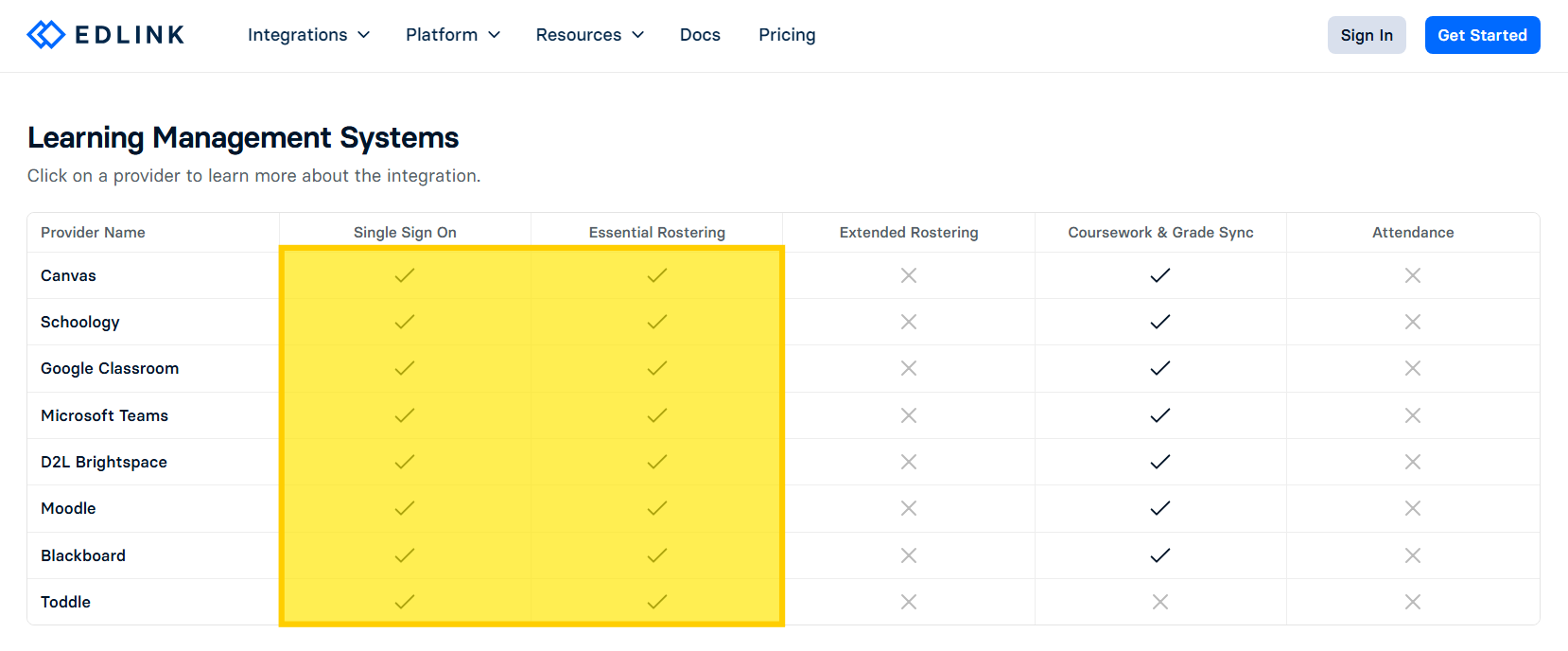Open the Resources dropdown menu

589,35
